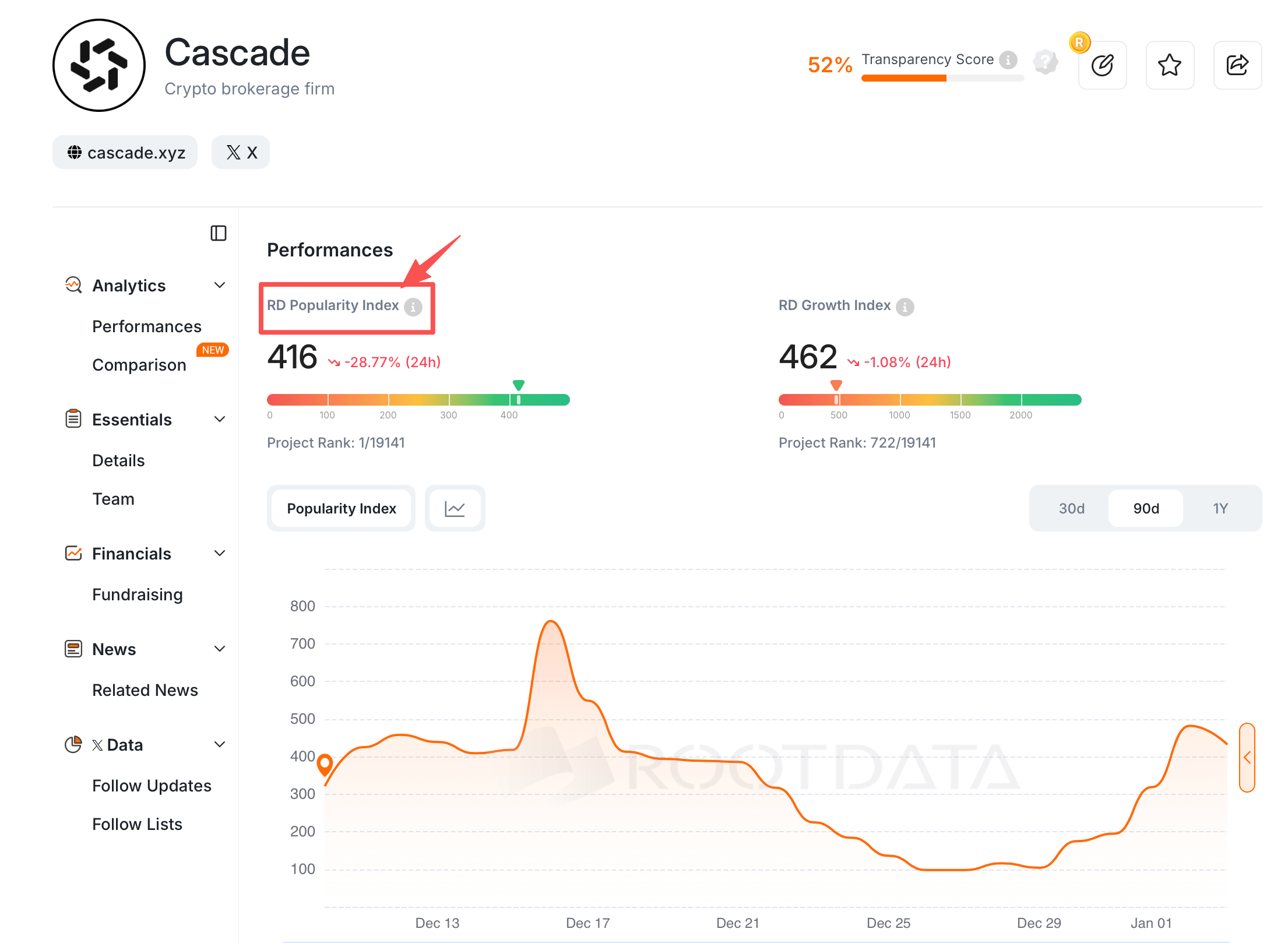Open Fundraising in the sidebar
Screen dimensions: 1288x943
(x=138, y=594)
